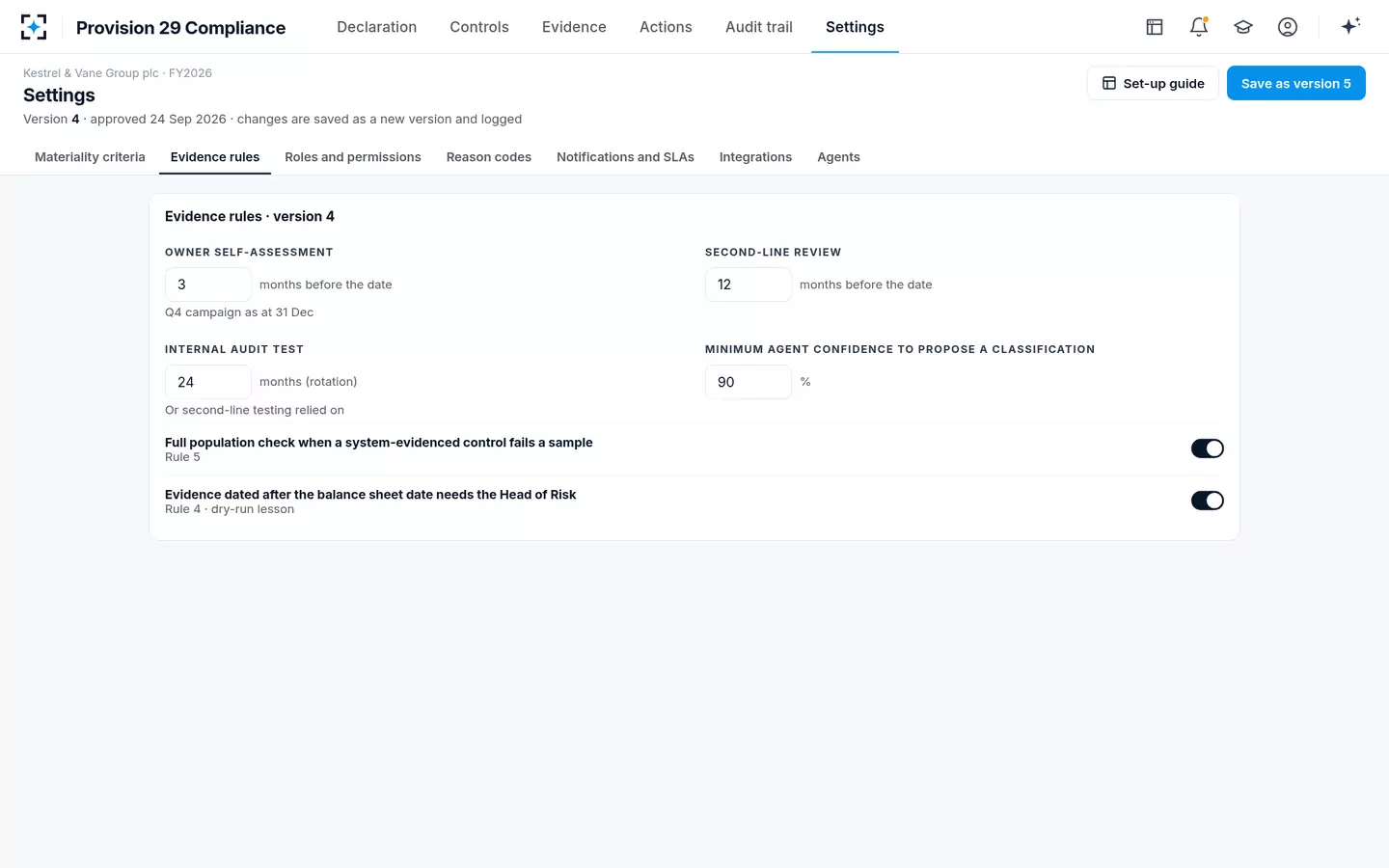The width and height of the screenshot is (1389, 868).
Task: Open the Actions section
Action: [666, 27]
